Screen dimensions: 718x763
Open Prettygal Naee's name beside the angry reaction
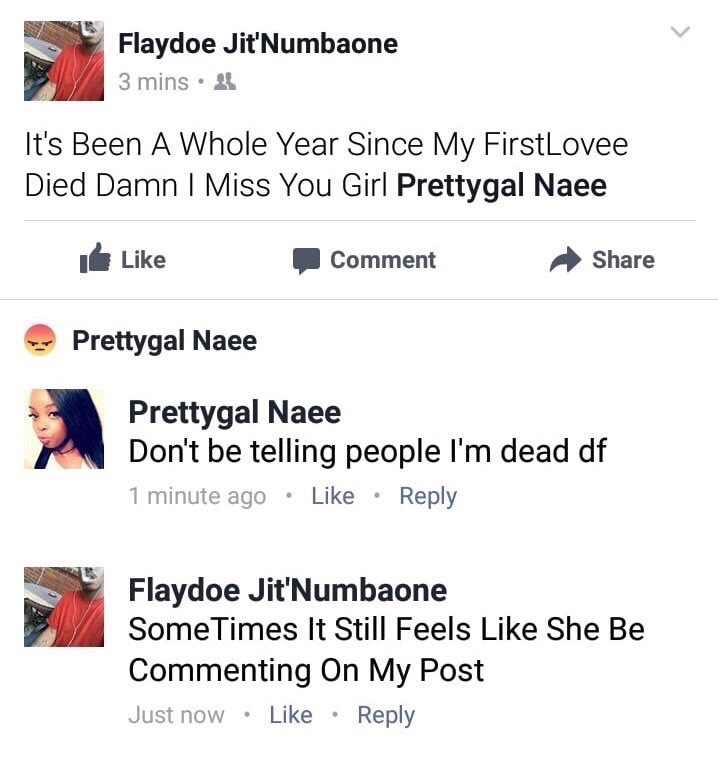coord(164,341)
